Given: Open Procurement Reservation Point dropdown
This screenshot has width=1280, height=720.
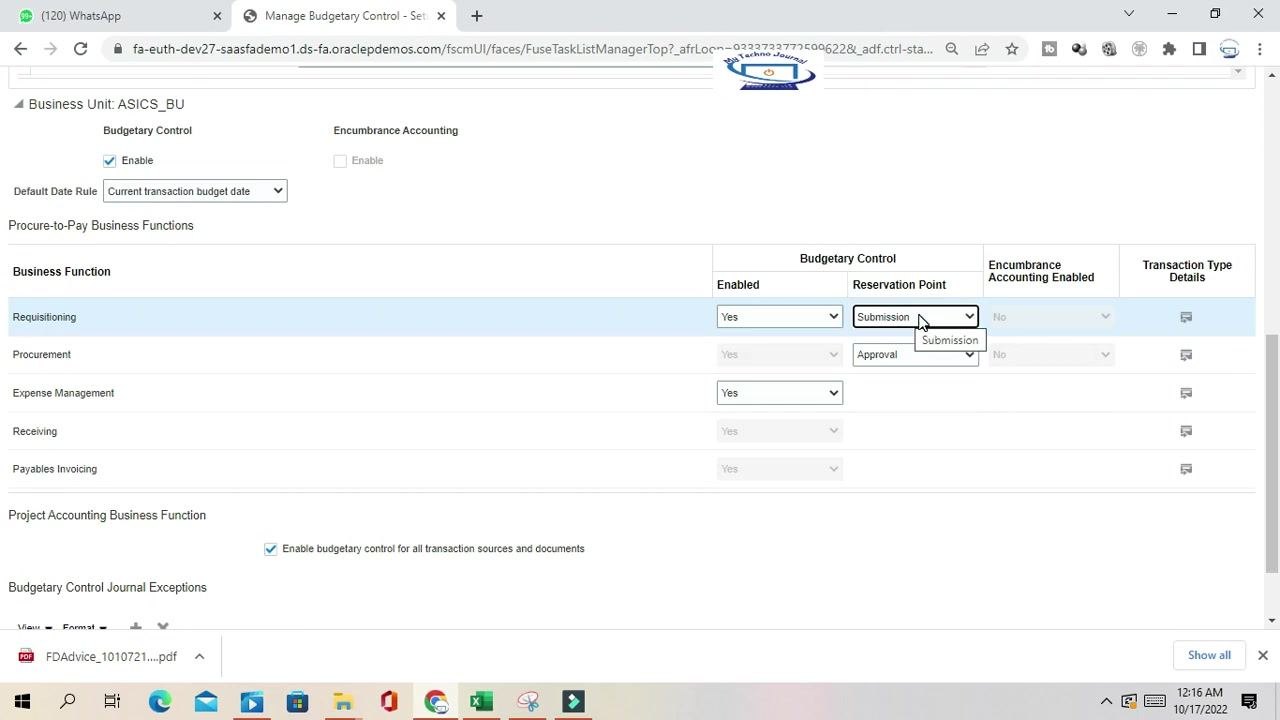Looking at the screenshot, I should [x=916, y=355].
